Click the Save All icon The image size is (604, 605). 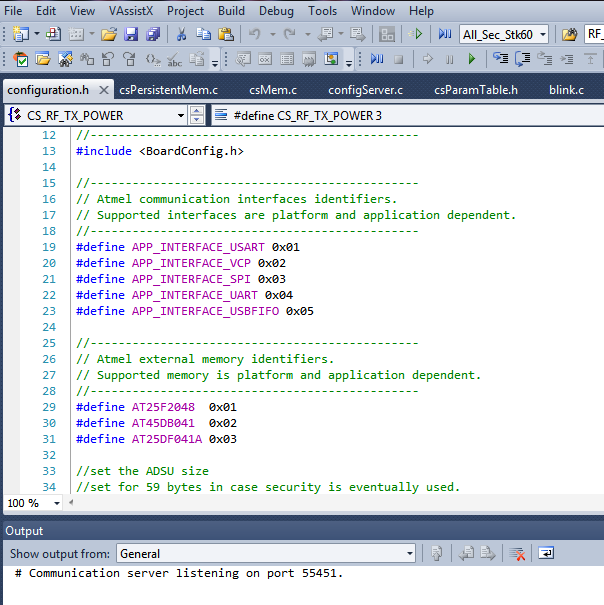(153, 34)
